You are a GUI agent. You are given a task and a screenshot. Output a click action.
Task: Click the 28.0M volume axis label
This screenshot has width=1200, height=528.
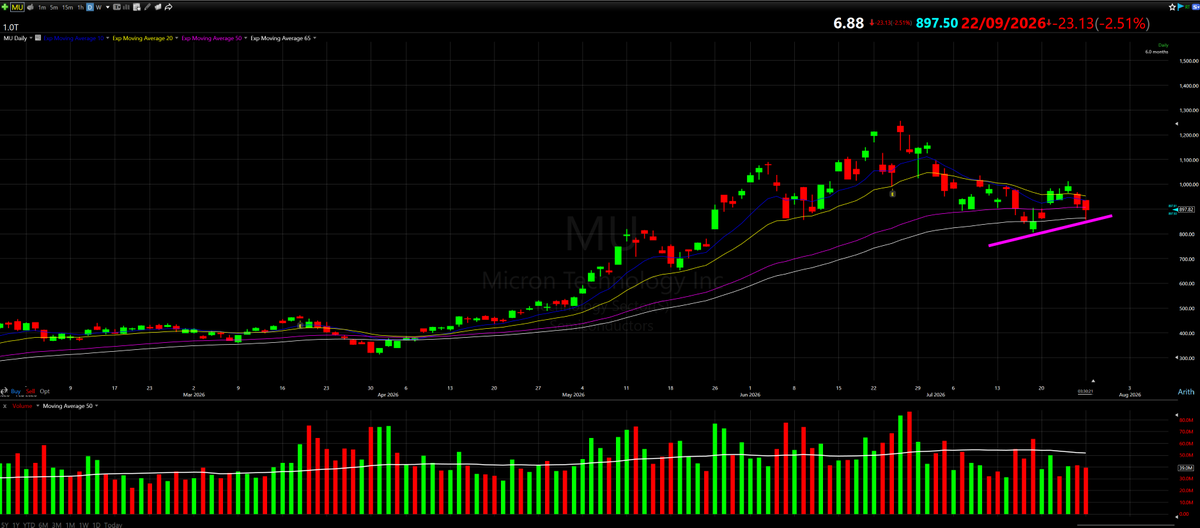1186,468
